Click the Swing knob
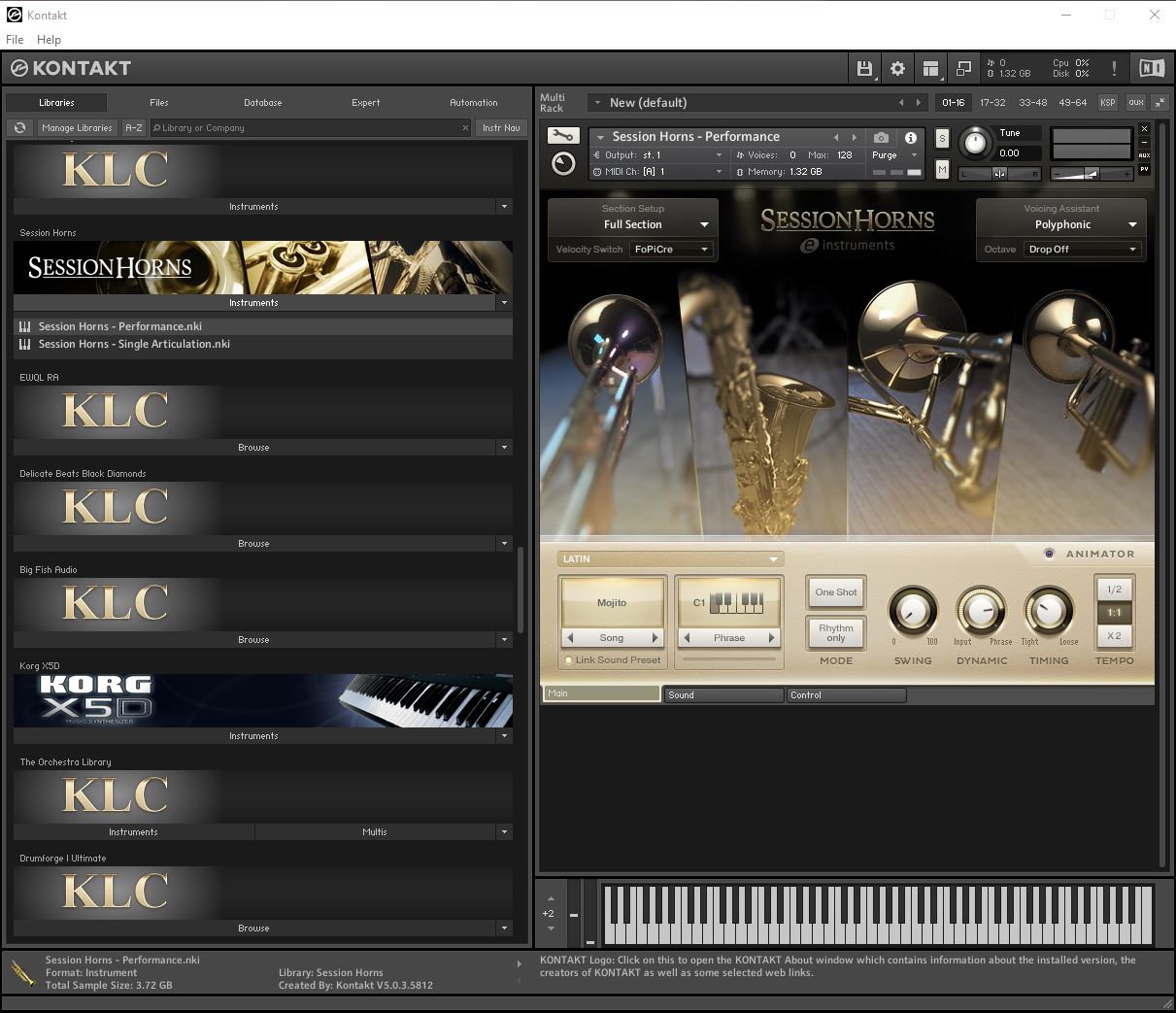The height and width of the screenshot is (1013, 1176). pyautogui.click(x=912, y=611)
